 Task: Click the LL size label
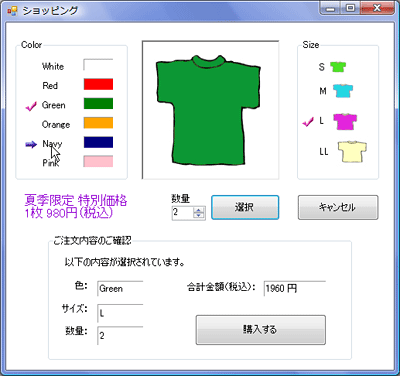click(324, 152)
